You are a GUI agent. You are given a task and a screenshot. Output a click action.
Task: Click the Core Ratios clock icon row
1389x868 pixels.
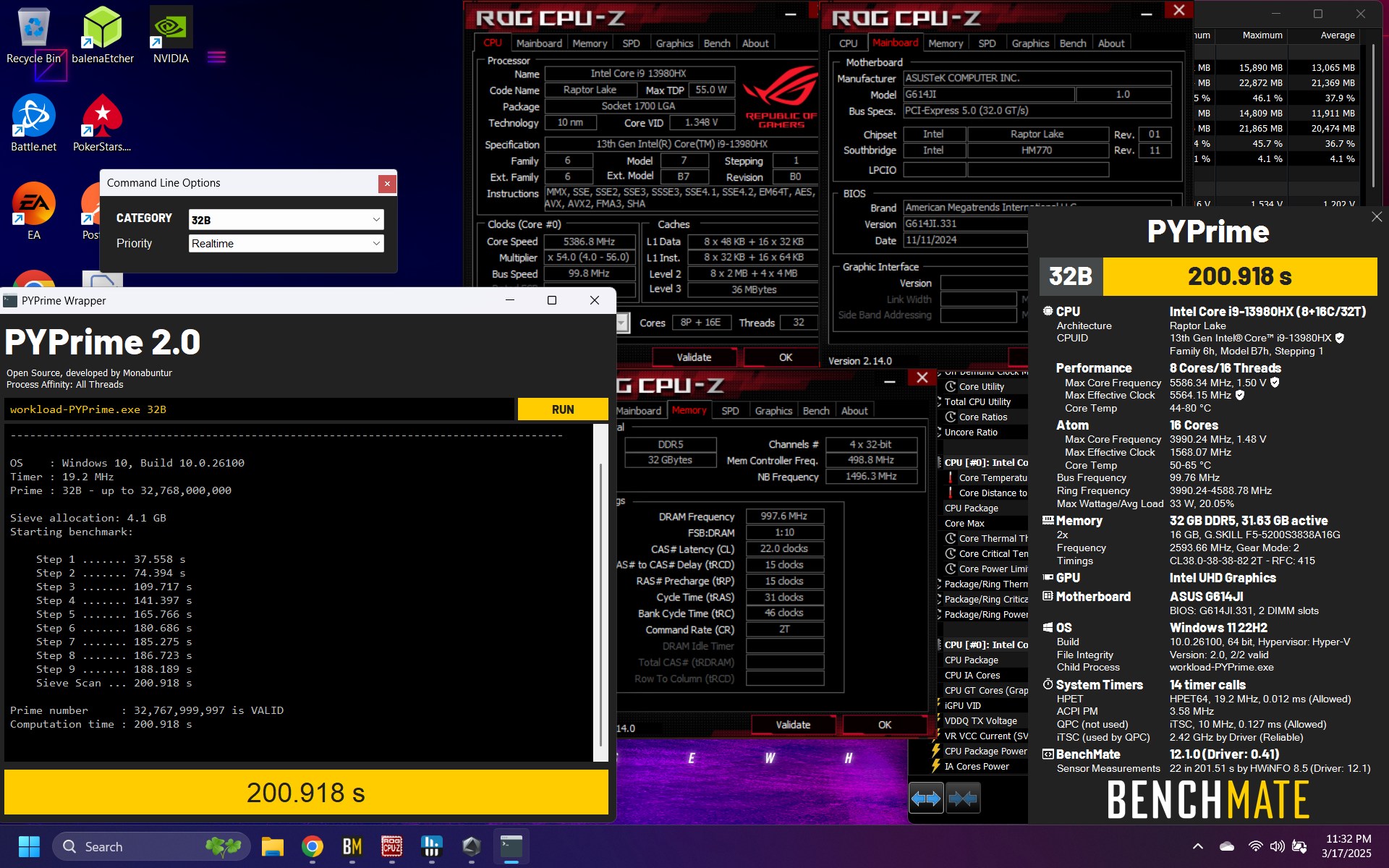[x=985, y=417]
